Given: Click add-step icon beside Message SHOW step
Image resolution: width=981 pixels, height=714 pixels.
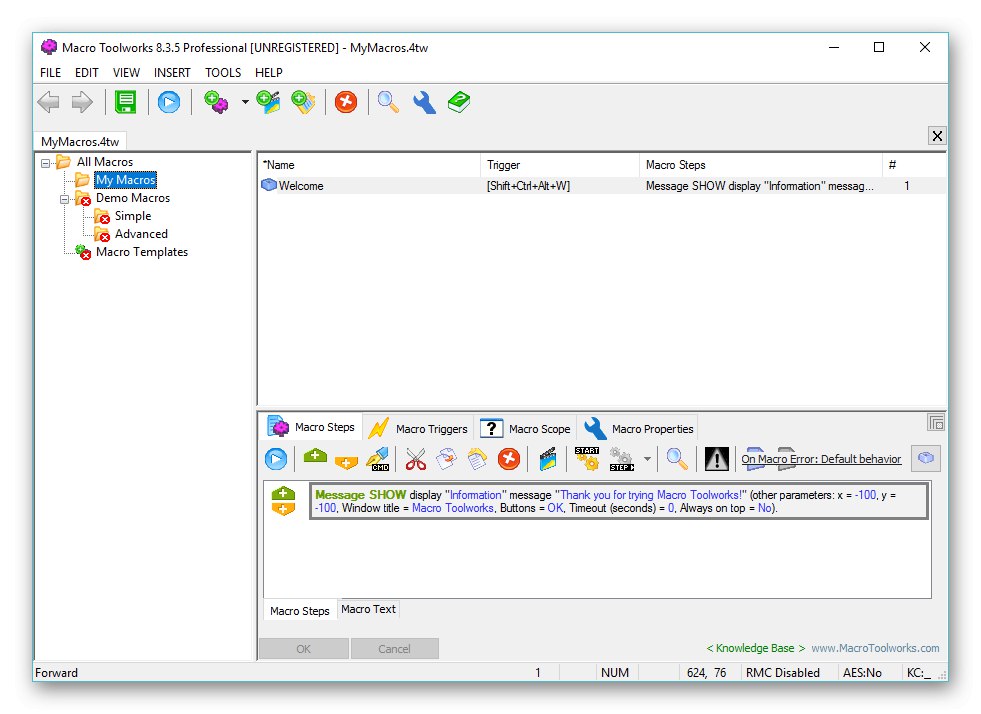Looking at the screenshot, I should [x=283, y=501].
